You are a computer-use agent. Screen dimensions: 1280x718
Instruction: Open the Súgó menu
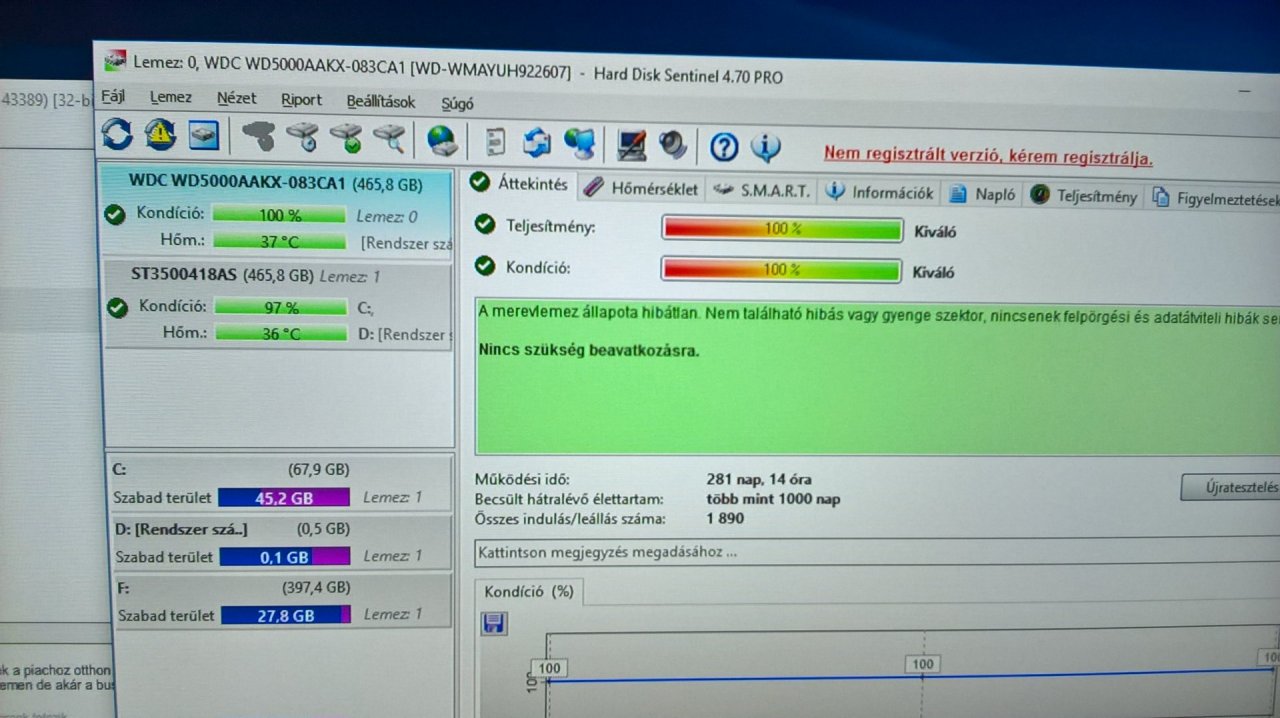457,103
